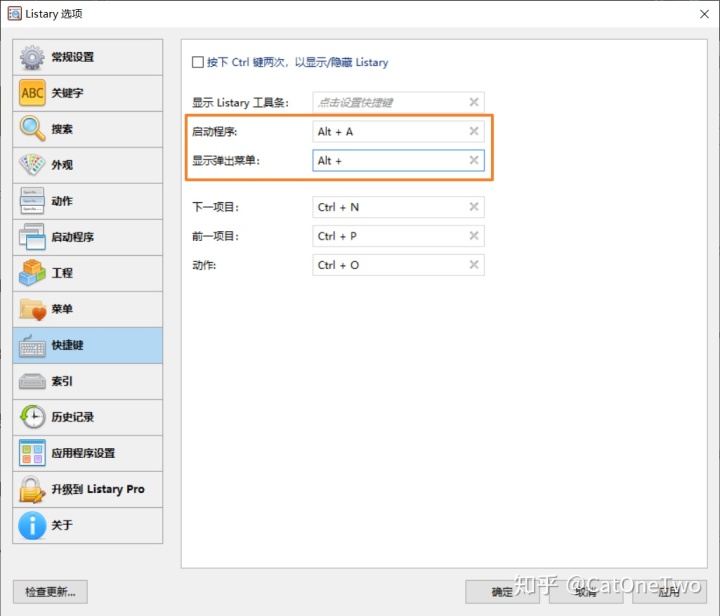Select the 快捷键 keyboard icon
This screenshot has height=616, width=720.
coord(32,346)
